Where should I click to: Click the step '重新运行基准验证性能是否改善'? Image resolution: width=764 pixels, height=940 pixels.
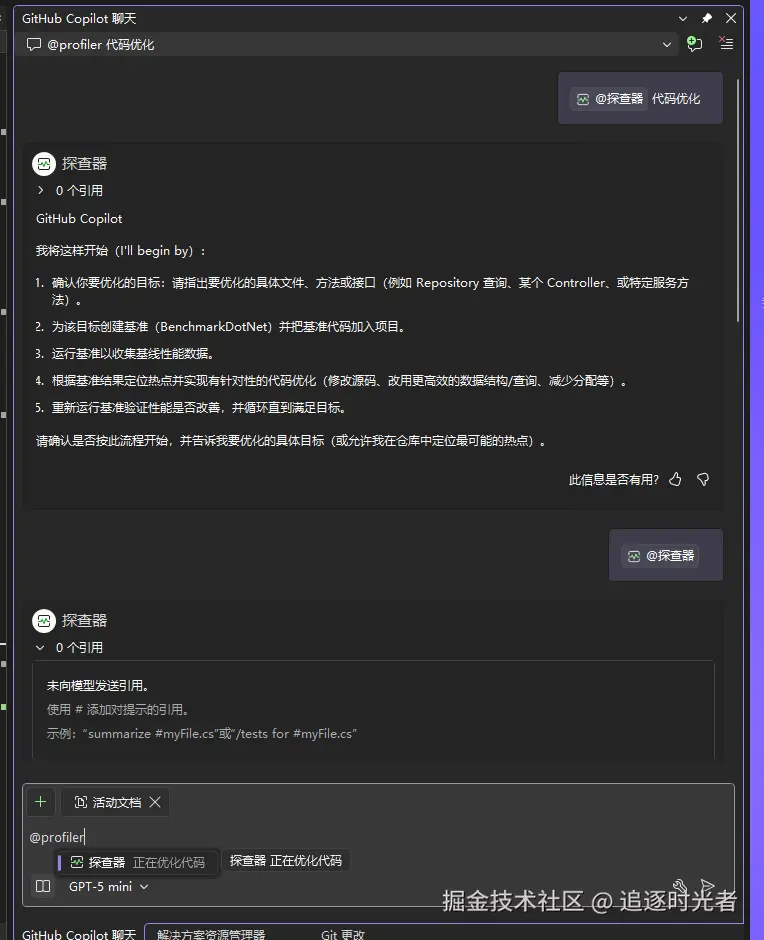(190, 408)
